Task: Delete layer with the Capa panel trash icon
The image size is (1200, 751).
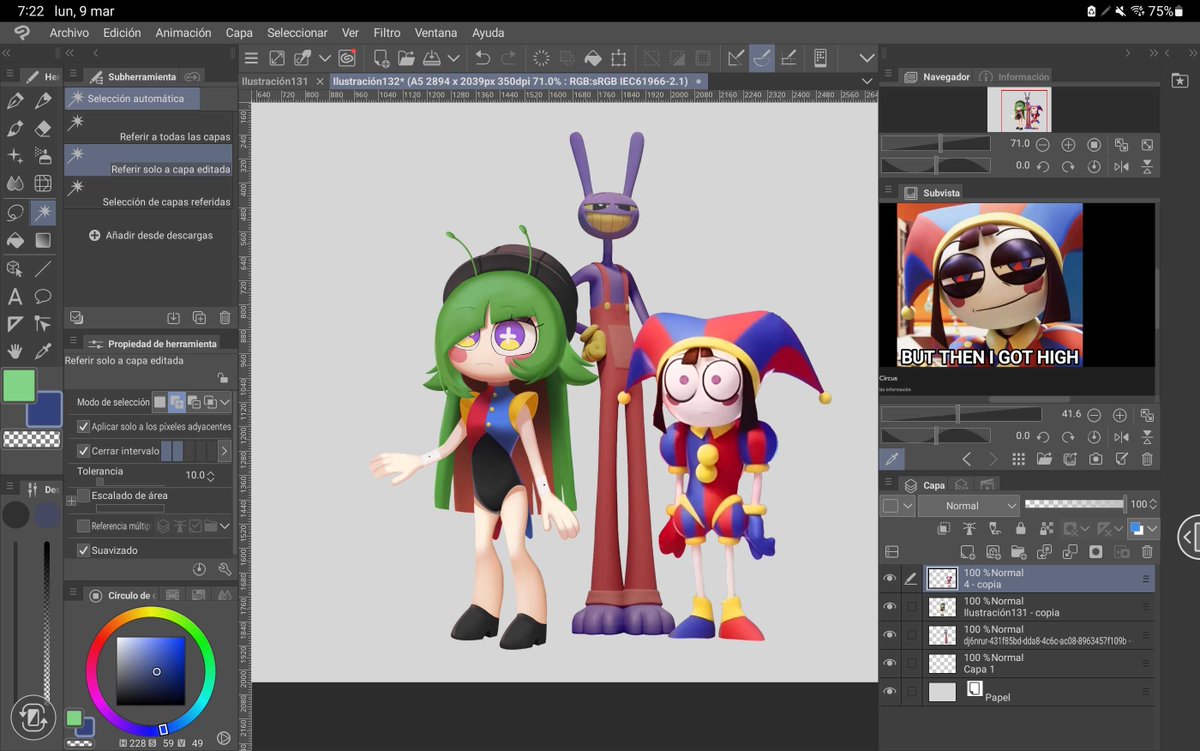Action: click(x=1147, y=551)
